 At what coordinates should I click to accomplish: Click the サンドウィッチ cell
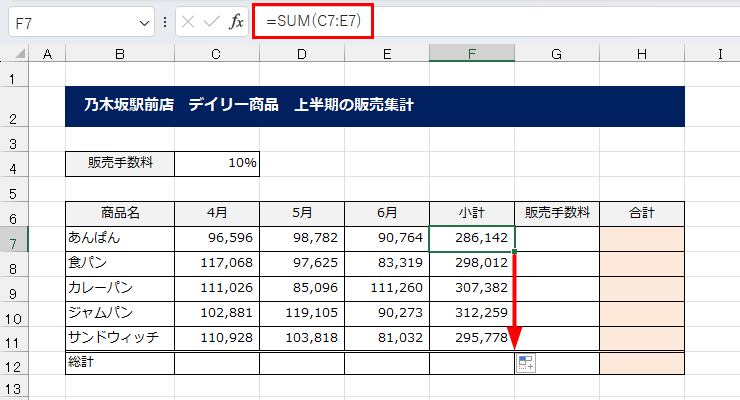(x=120, y=339)
